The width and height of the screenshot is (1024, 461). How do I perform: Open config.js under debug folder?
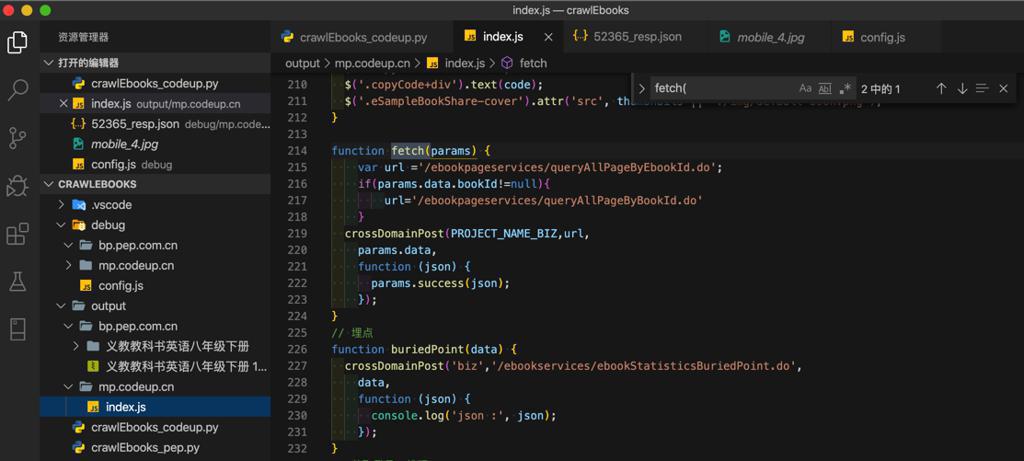click(x=155, y=286)
